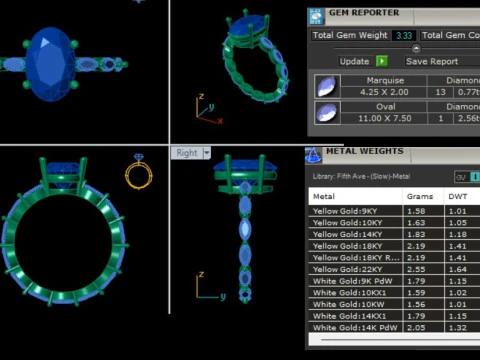
Task: Click the Gem Reporter panel icon
Action: coord(316,16)
